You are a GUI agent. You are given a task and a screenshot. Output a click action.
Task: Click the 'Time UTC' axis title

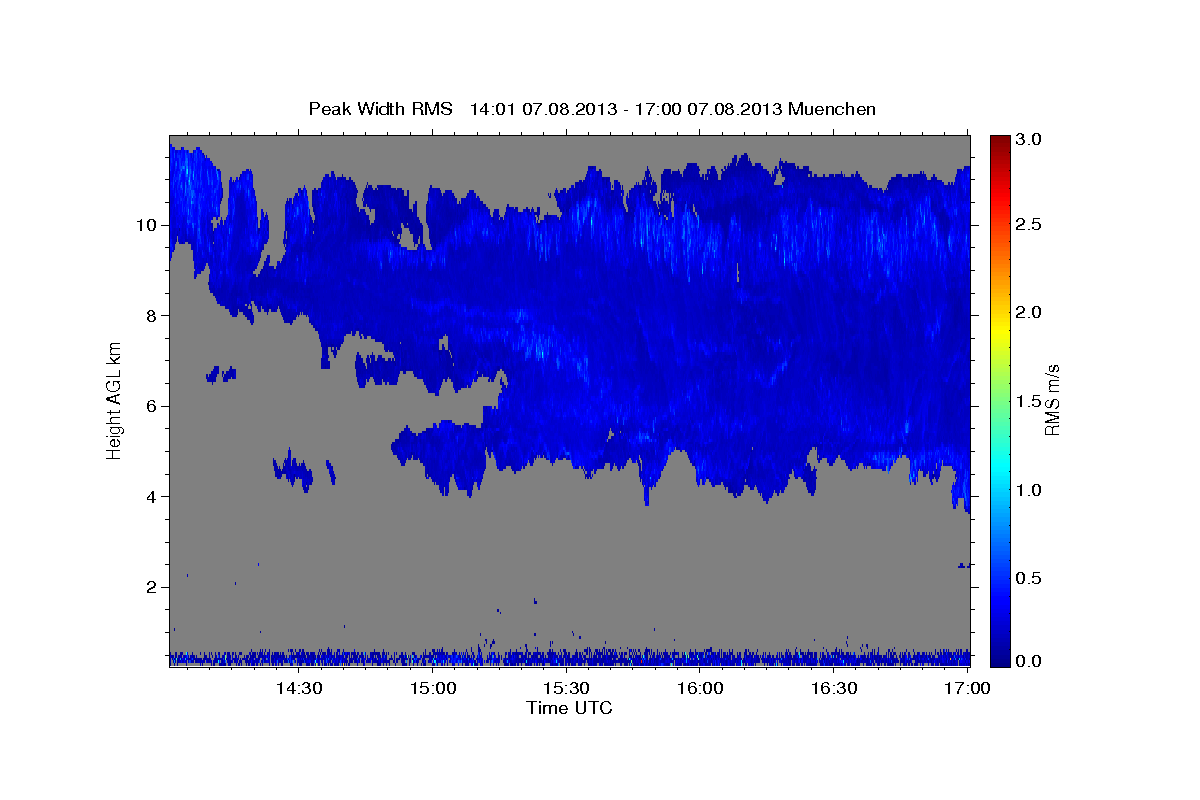point(569,708)
